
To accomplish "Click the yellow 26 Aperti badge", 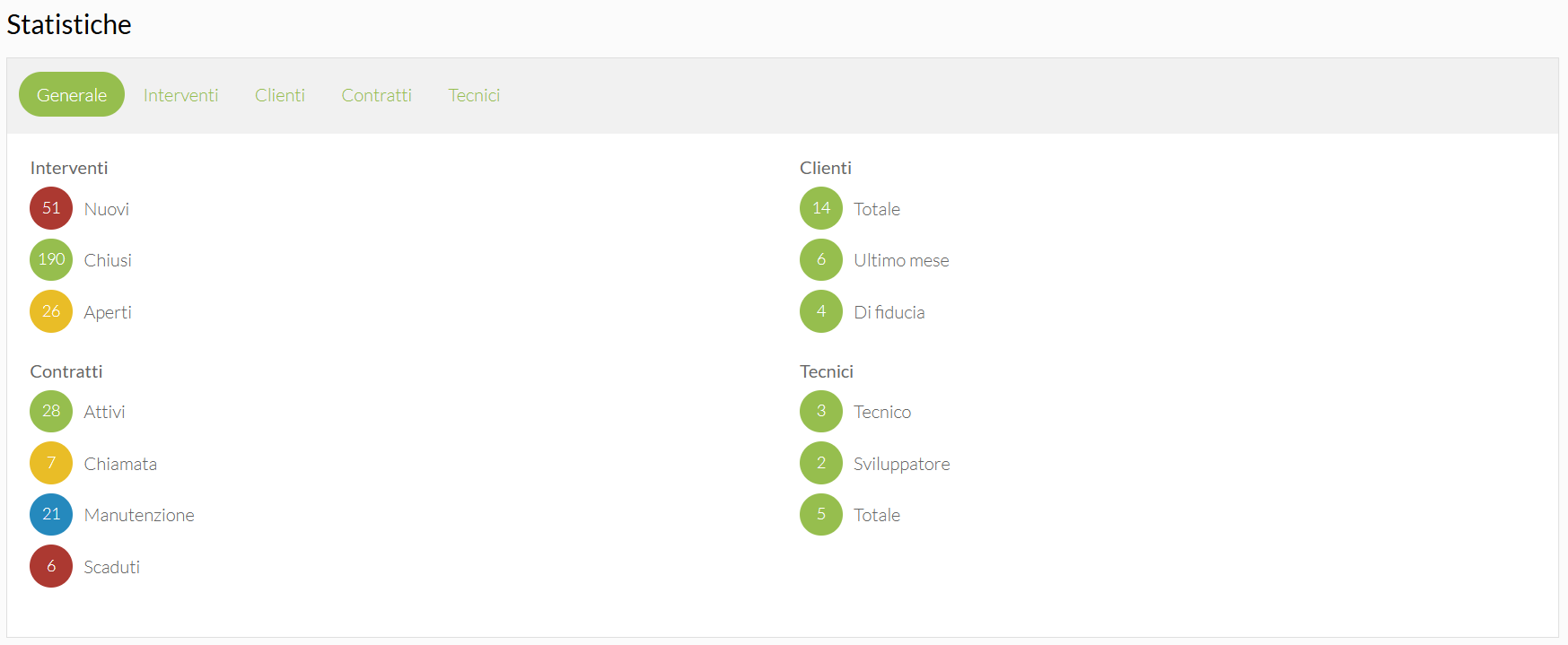I will coord(51,311).
